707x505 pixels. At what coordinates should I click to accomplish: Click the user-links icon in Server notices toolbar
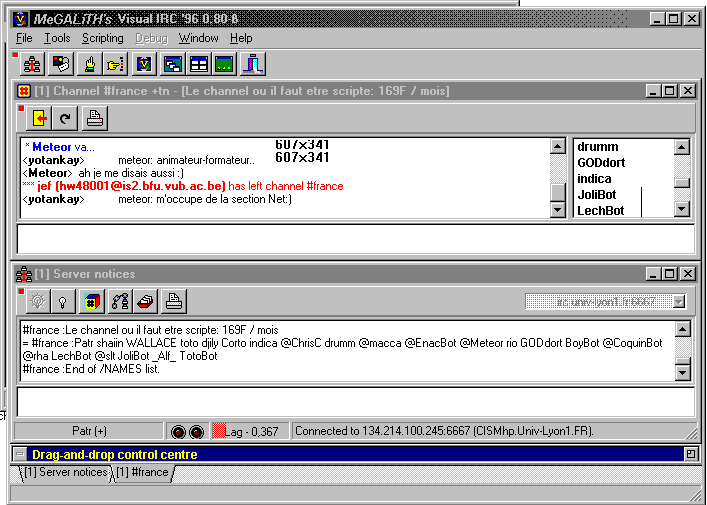tap(120, 301)
